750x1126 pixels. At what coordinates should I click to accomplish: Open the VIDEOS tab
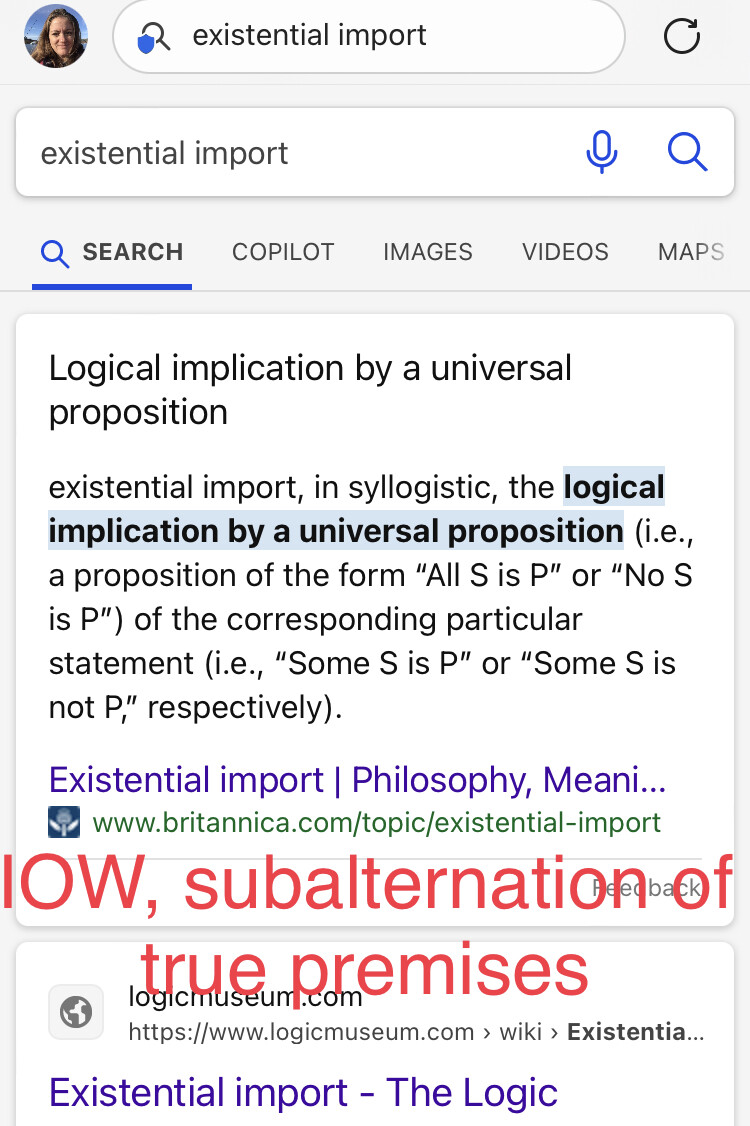point(565,252)
